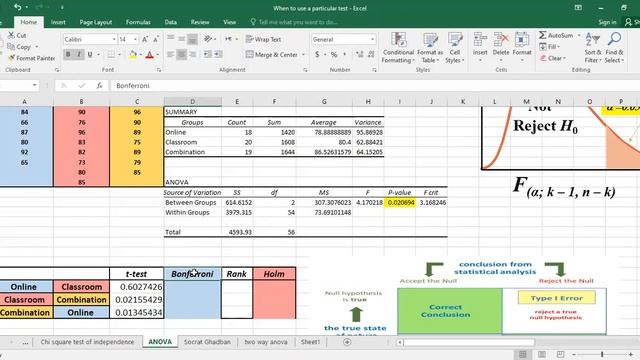Screen dimensions: 640x360
Task: Open Font Color dropdown arrow
Action: [158, 54]
